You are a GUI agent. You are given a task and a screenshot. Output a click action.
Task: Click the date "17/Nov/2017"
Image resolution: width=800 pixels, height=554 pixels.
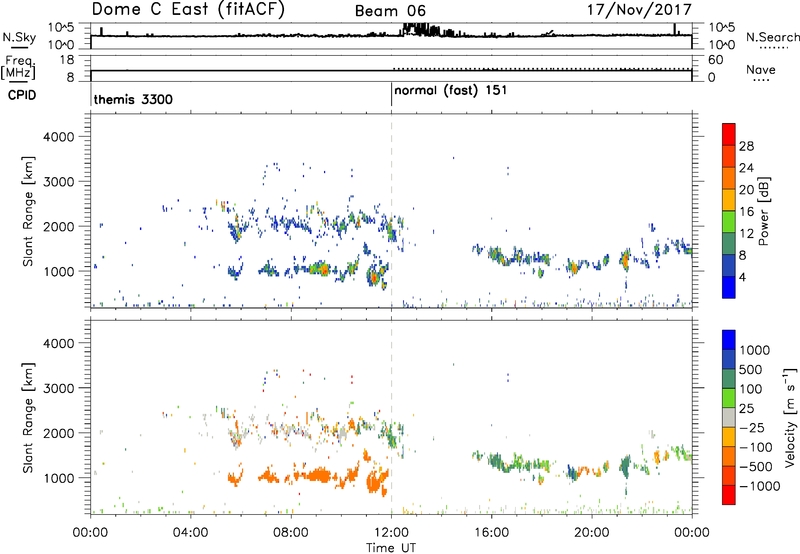pyautogui.click(x=639, y=9)
